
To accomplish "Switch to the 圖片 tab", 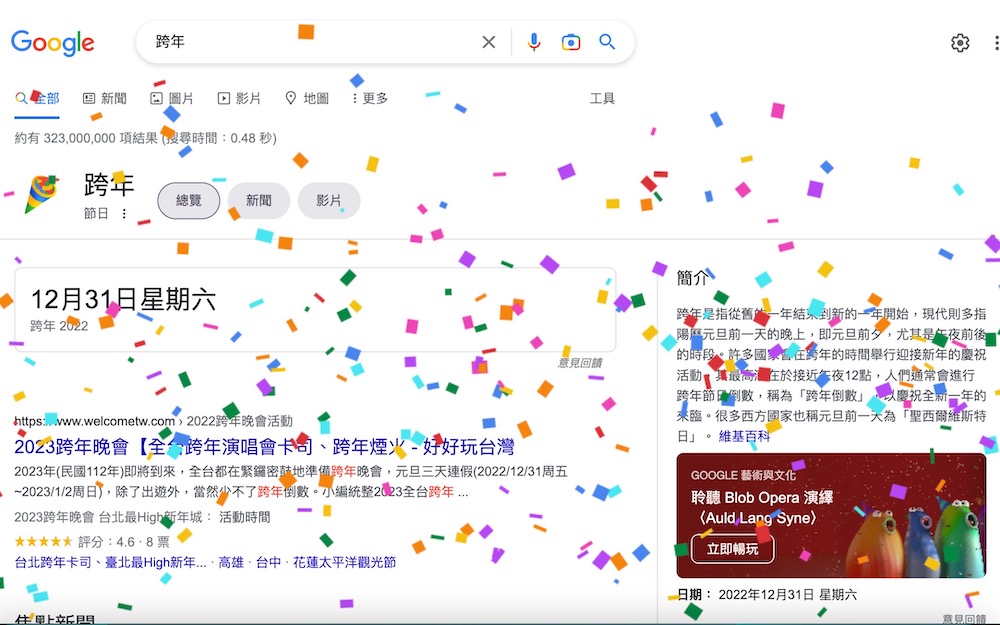I will [x=172, y=98].
